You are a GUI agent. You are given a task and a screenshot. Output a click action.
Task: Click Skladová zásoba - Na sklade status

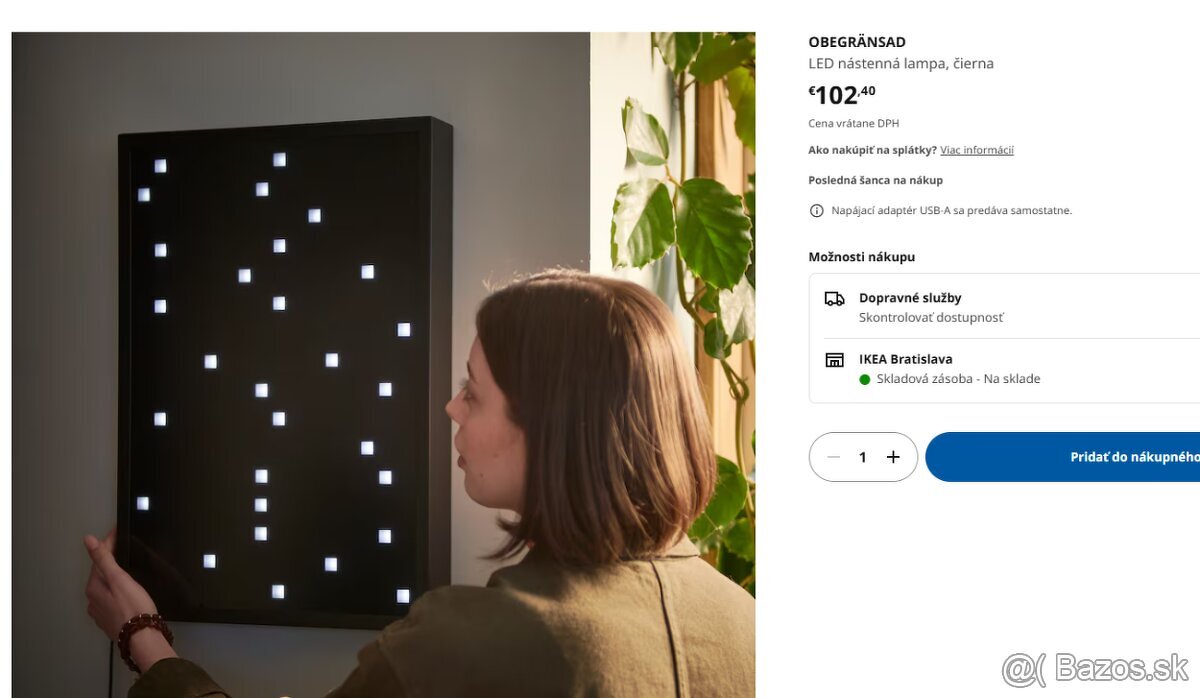pyautogui.click(x=959, y=379)
